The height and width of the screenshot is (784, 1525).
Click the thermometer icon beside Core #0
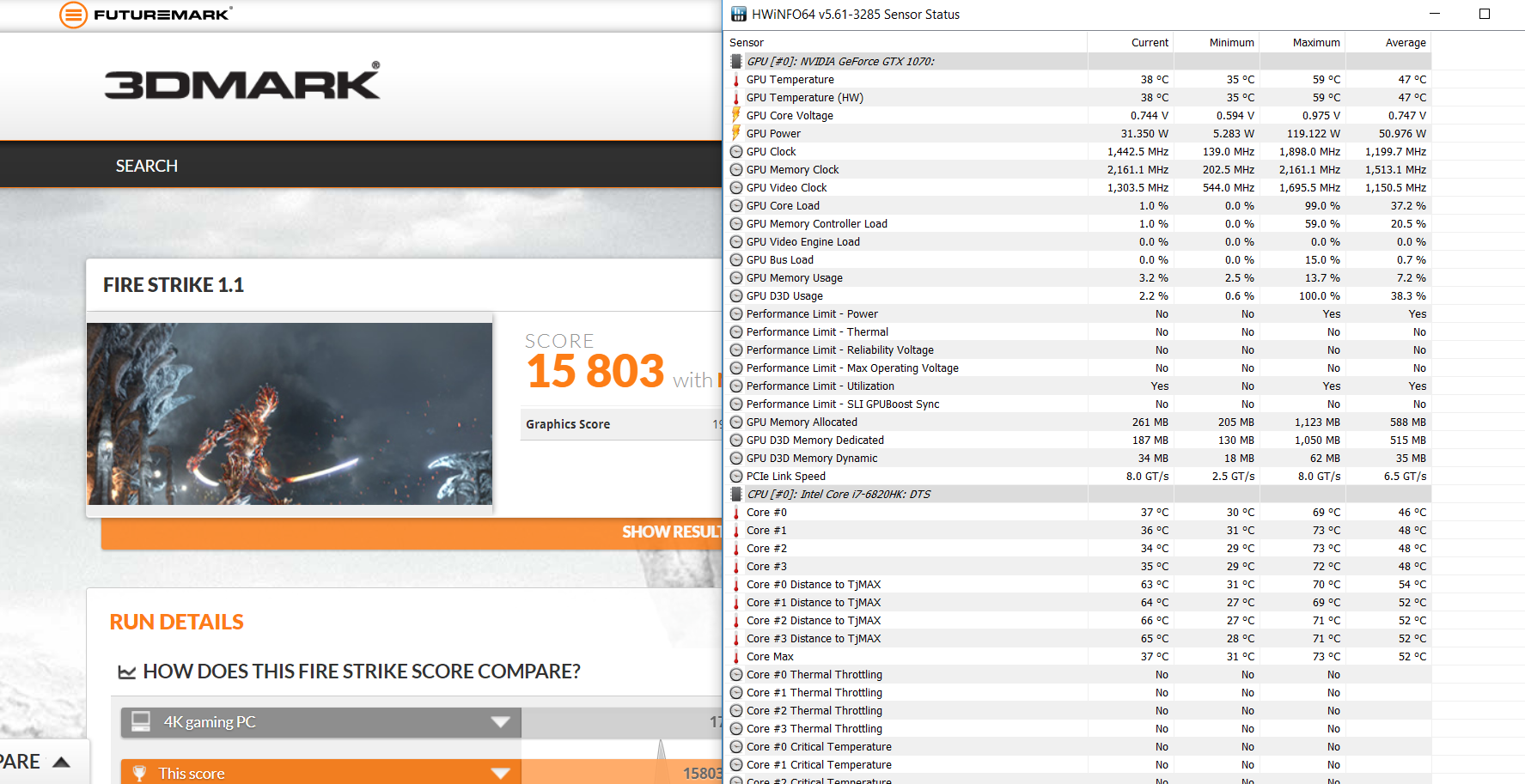pos(736,512)
